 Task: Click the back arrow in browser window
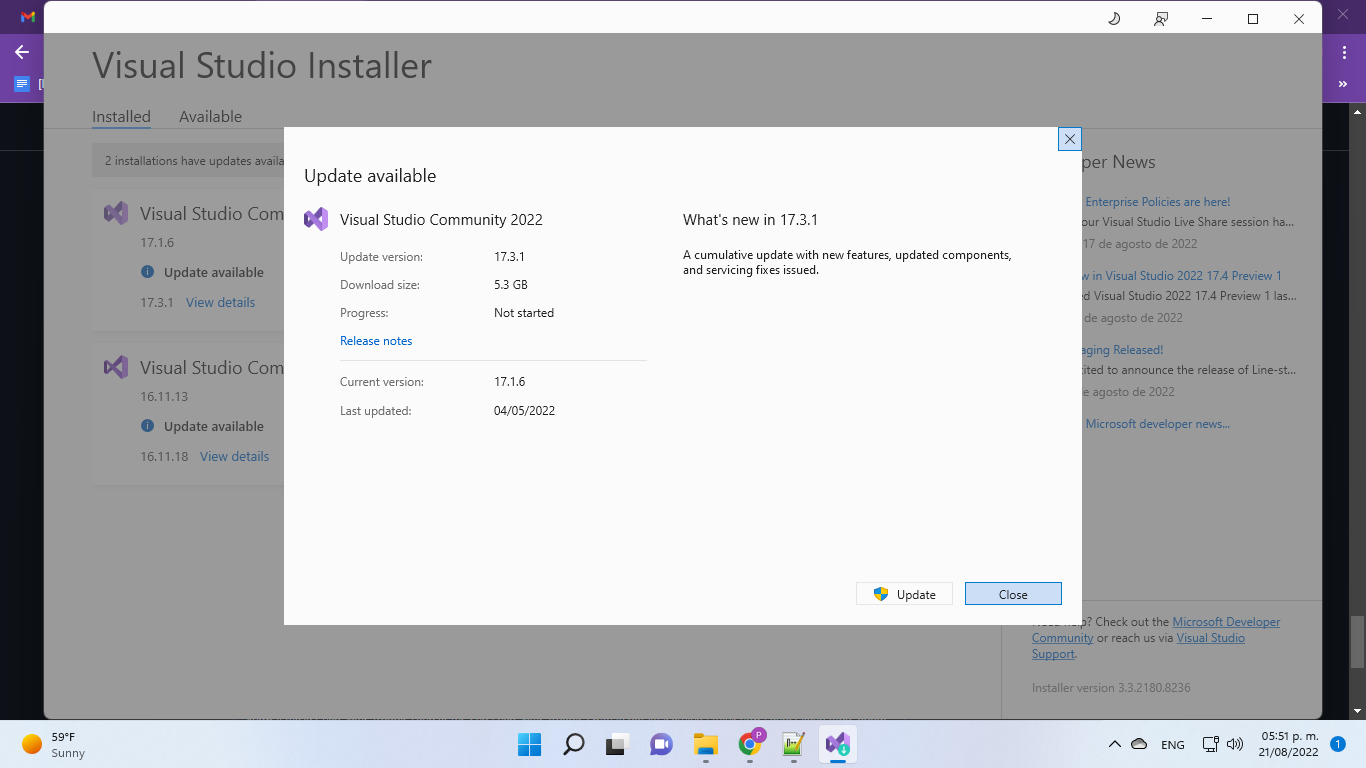coord(22,52)
